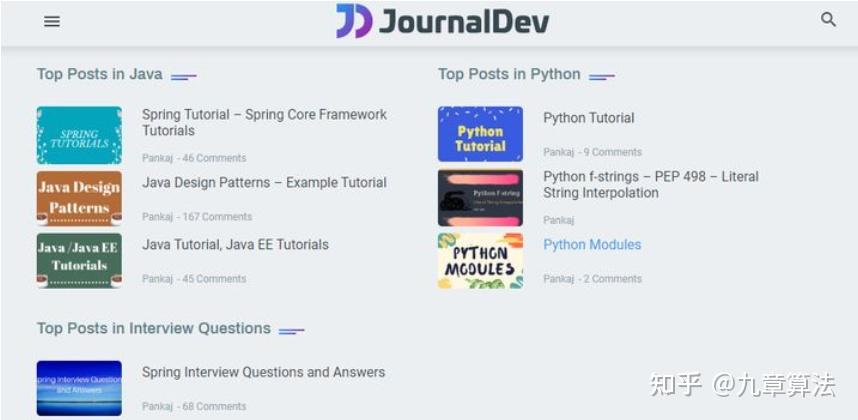The height and width of the screenshot is (420, 858).
Task: Click the Top Posts in Java heading
Action: click(99, 74)
